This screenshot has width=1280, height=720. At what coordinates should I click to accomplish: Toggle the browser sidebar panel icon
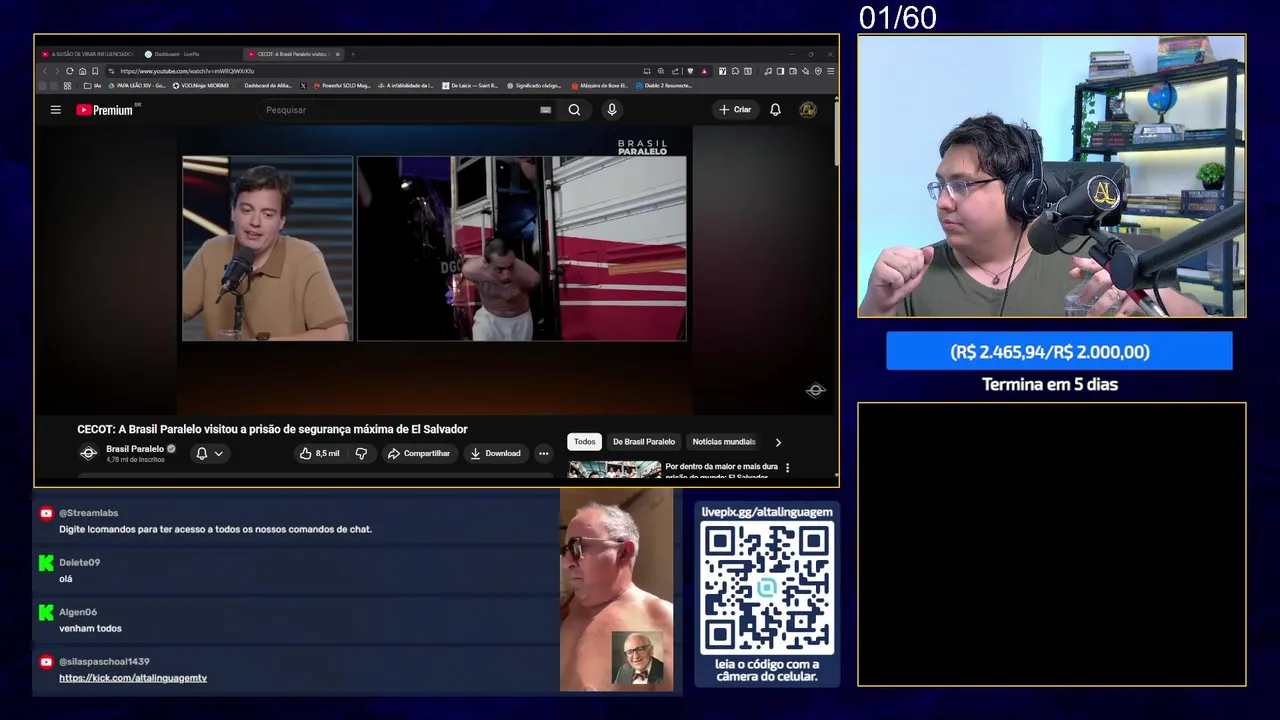pos(780,71)
